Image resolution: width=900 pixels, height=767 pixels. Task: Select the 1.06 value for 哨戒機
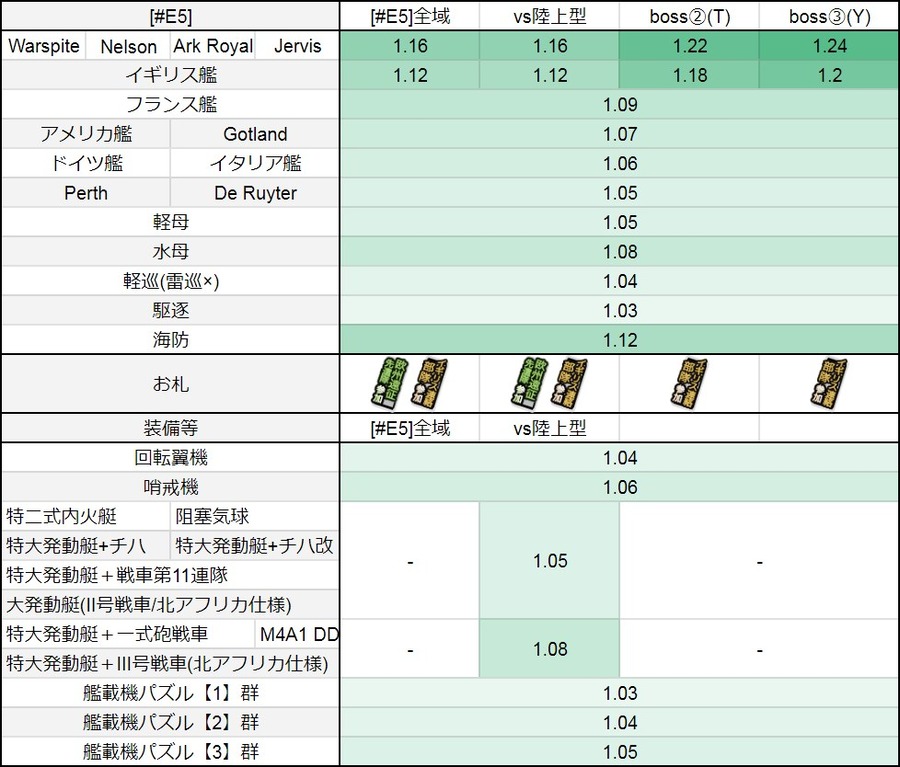pyautogui.click(x=620, y=487)
